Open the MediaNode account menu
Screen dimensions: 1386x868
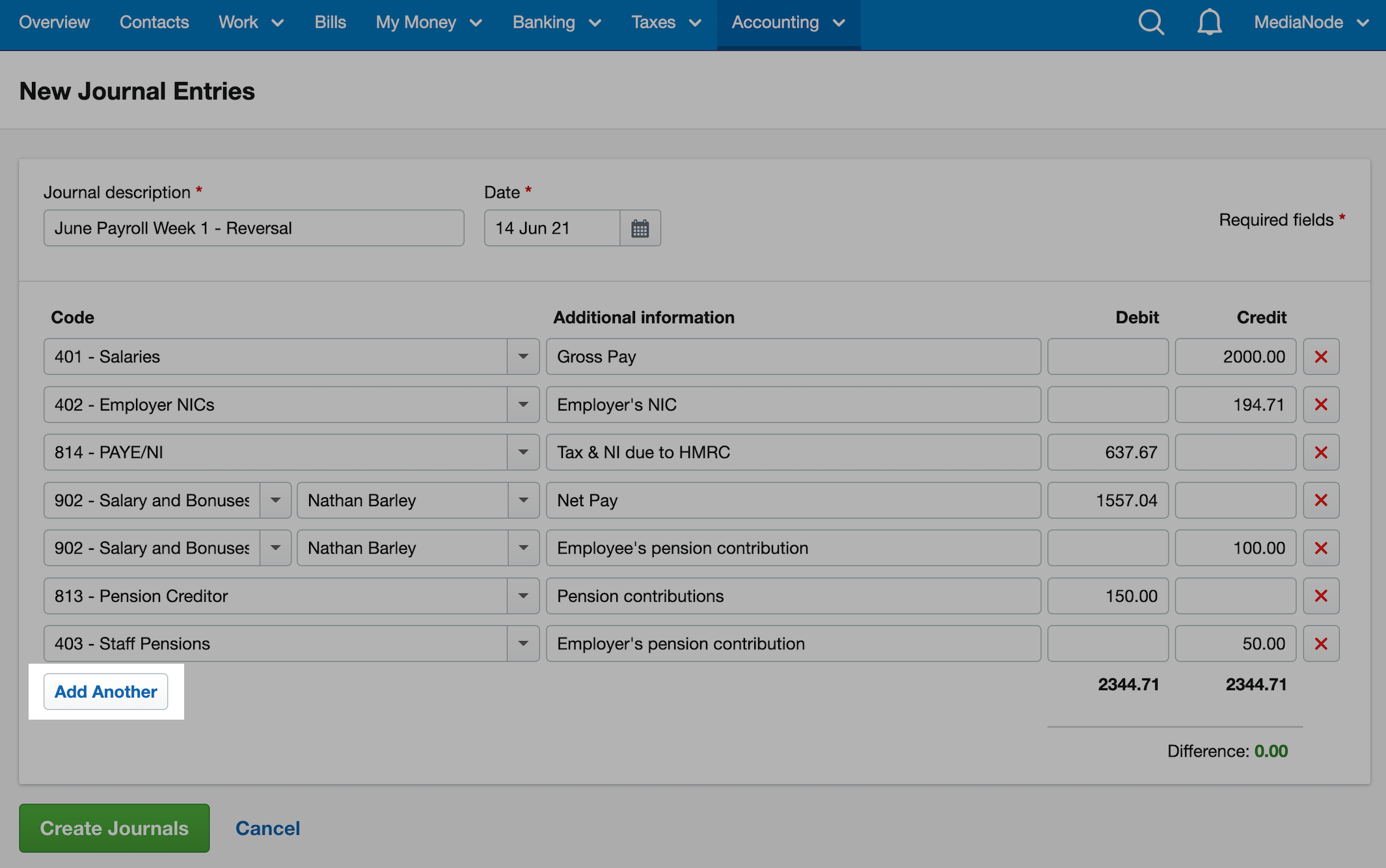point(1311,22)
